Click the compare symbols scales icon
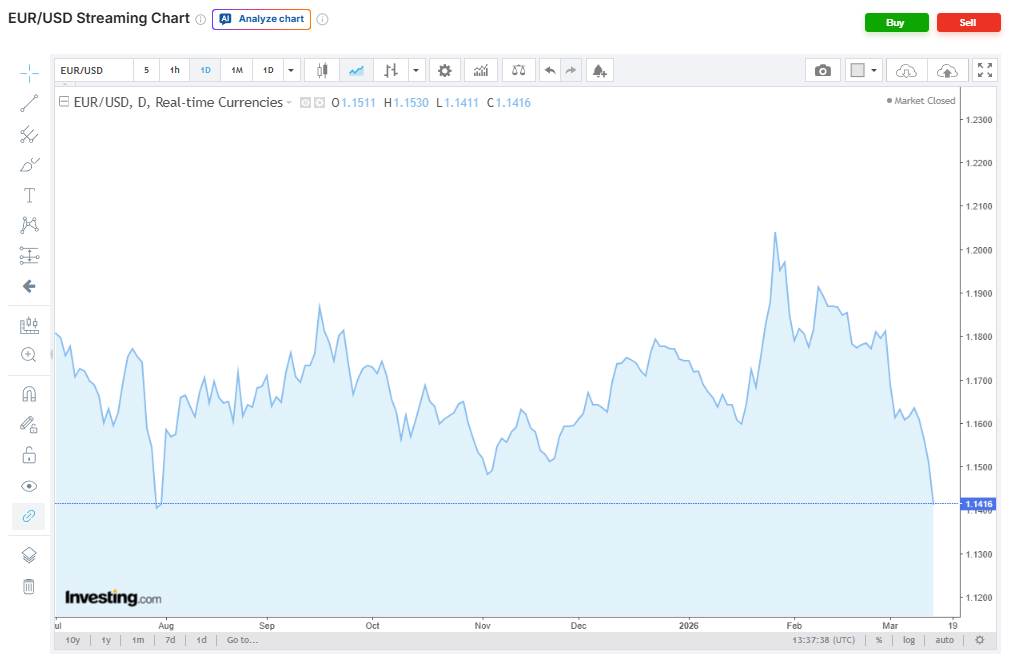Image resolution: width=1013 pixels, height=657 pixels. pyautogui.click(x=518, y=70)
